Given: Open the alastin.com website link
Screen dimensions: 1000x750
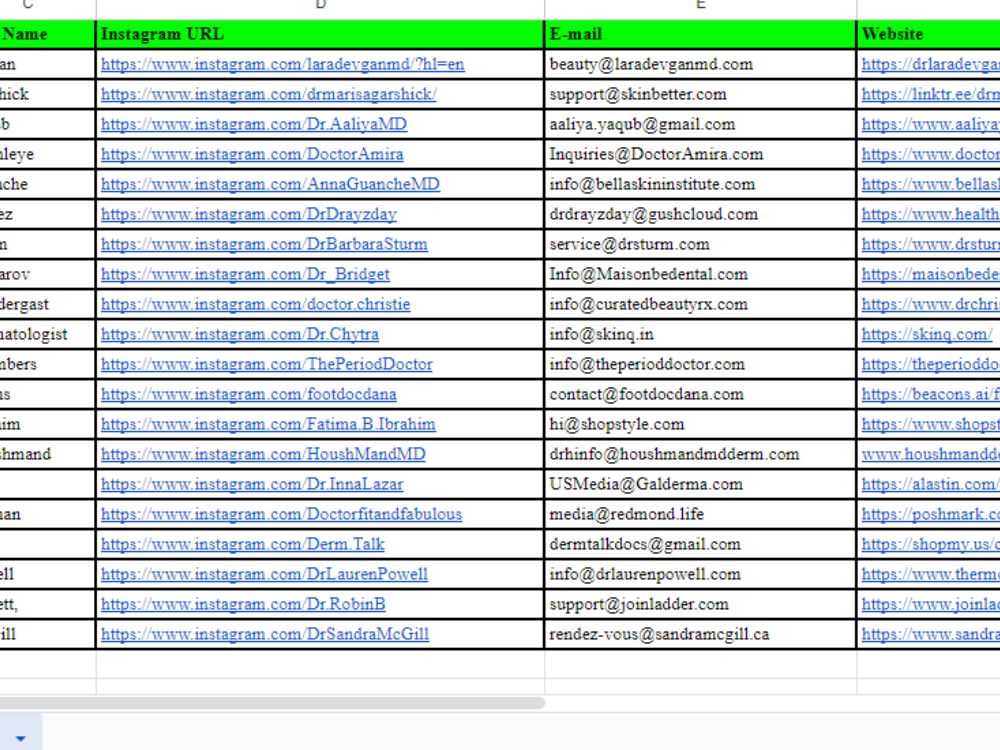Looking at the screenshot, I should [930, 484].
